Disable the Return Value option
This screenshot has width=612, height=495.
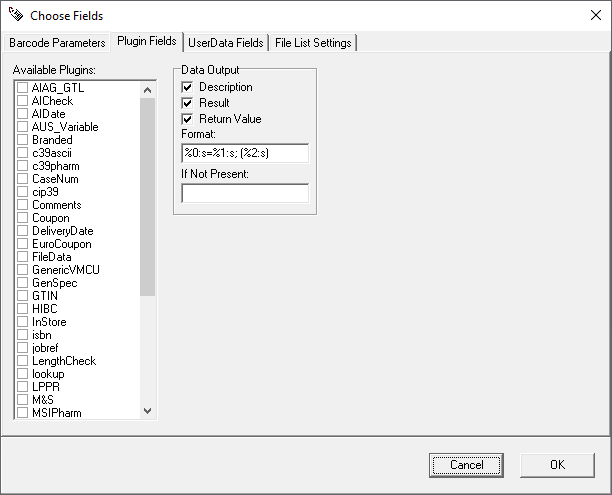pos(187,119)
